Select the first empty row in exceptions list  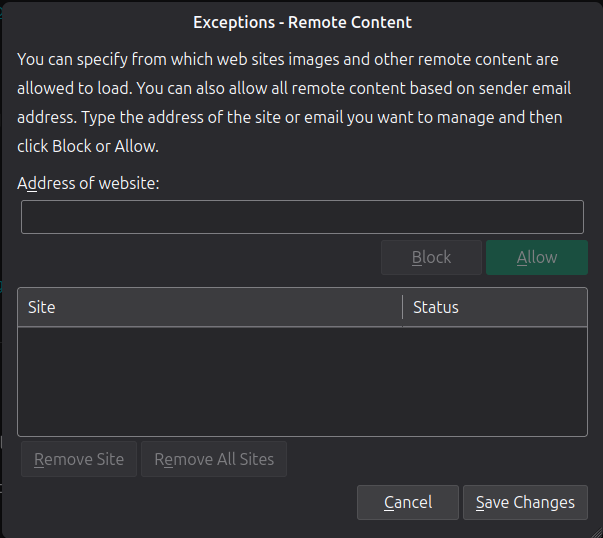tap(301, 339)
